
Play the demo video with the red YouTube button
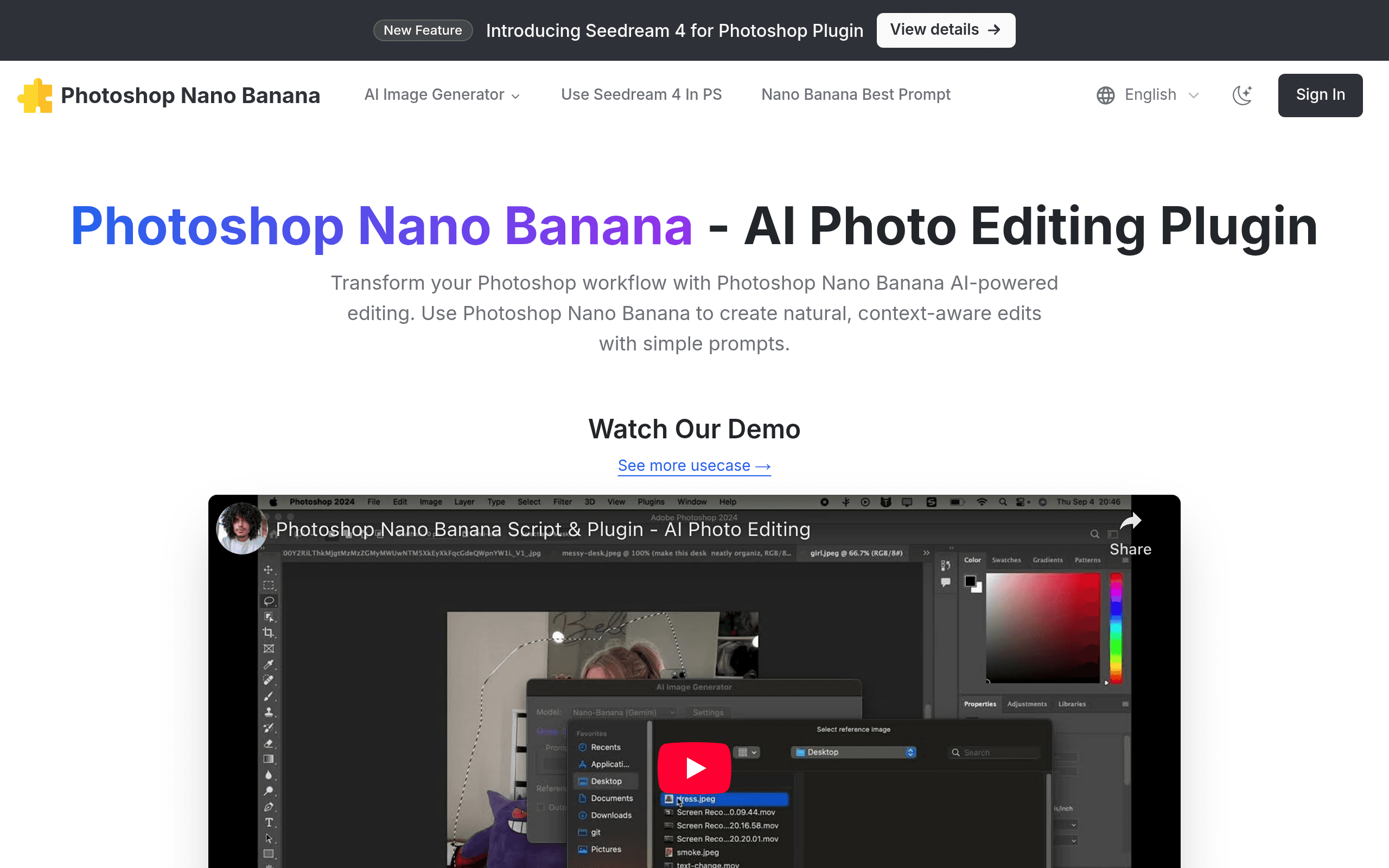coord(694,768)
